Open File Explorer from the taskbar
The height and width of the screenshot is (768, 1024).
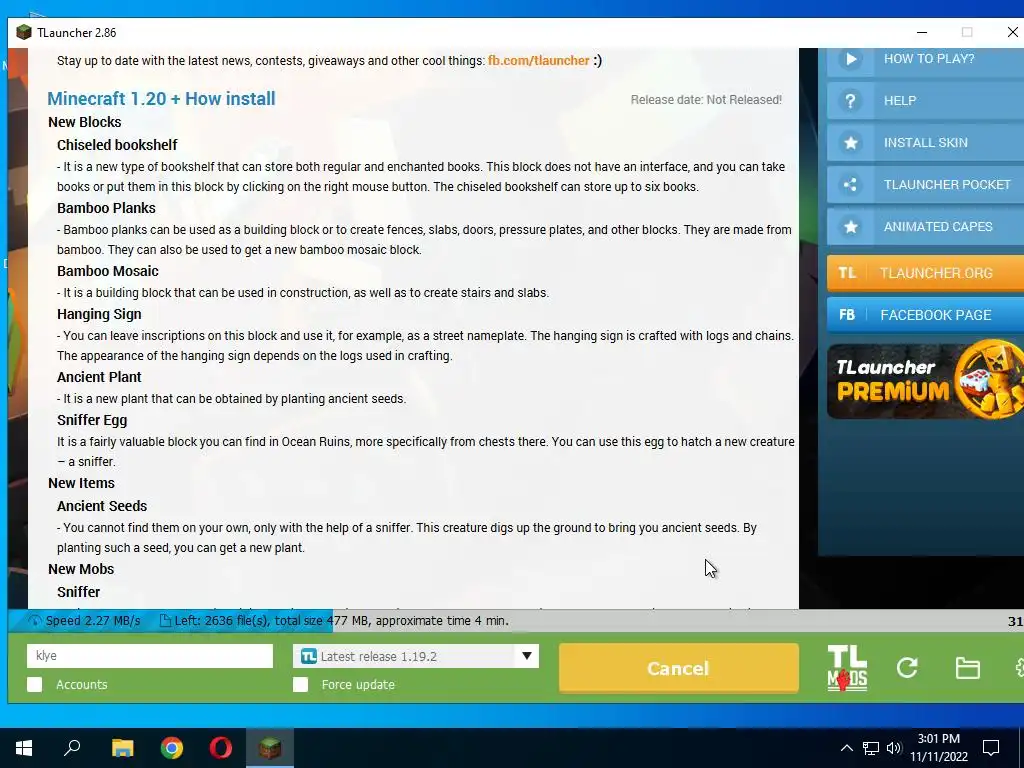click(x=122, y=748)
